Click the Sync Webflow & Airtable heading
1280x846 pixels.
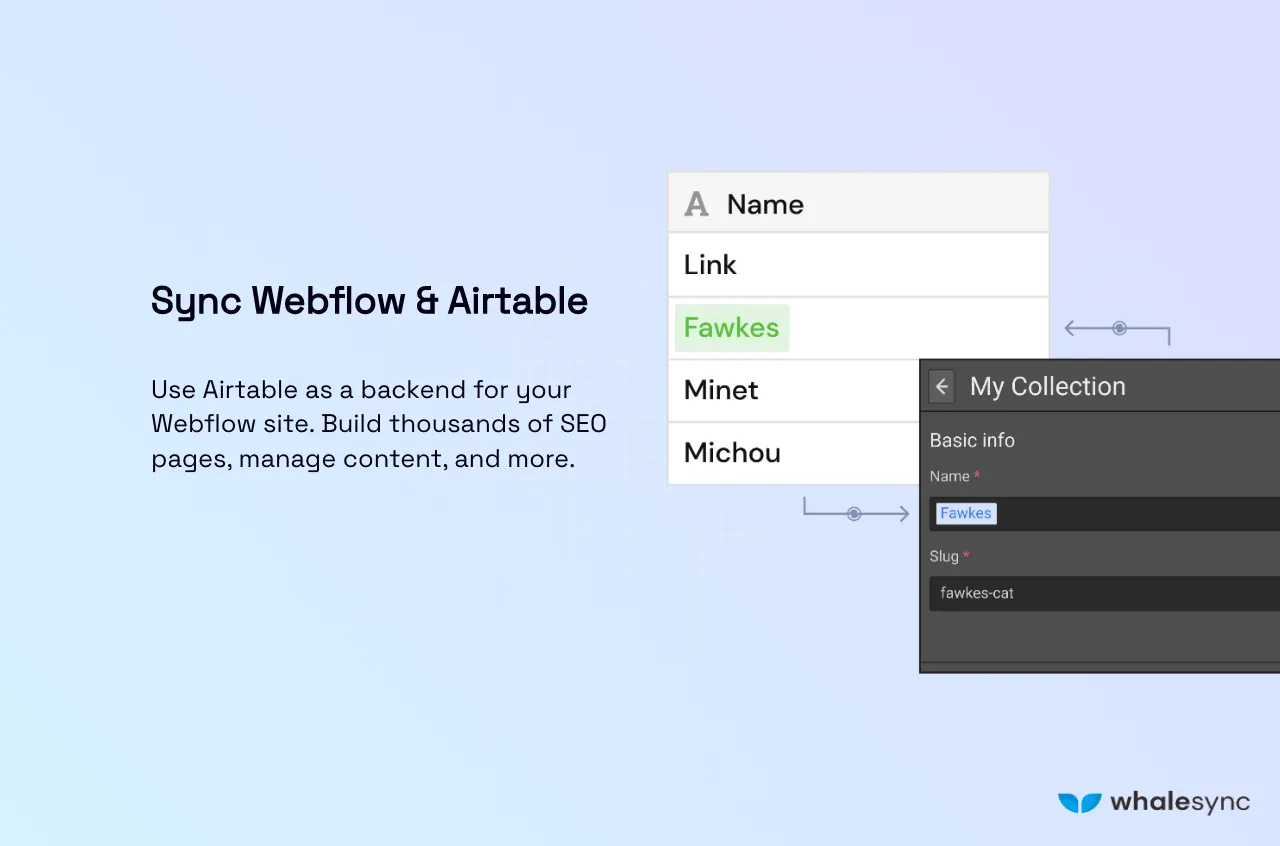[369, 301]
